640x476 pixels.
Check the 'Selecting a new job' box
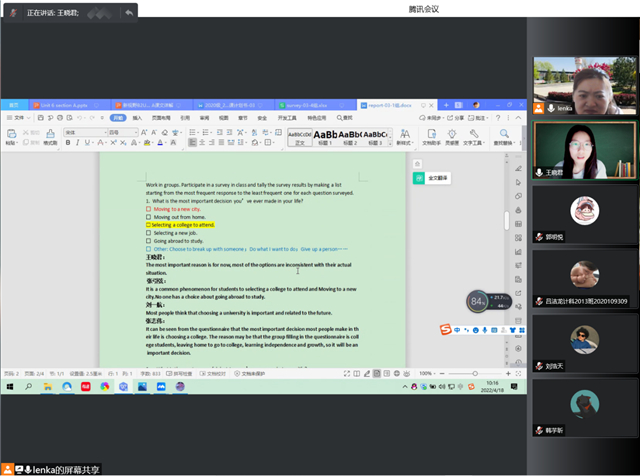[x=149, y=233]
